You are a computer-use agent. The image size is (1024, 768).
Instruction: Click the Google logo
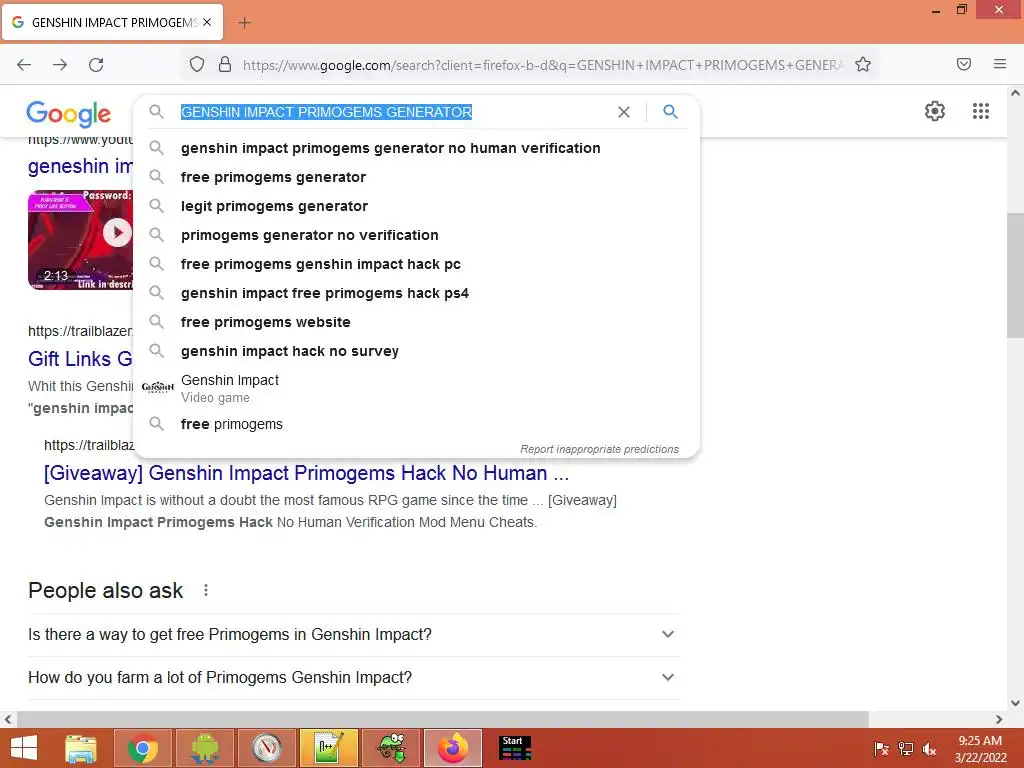[x=69, y=113]
